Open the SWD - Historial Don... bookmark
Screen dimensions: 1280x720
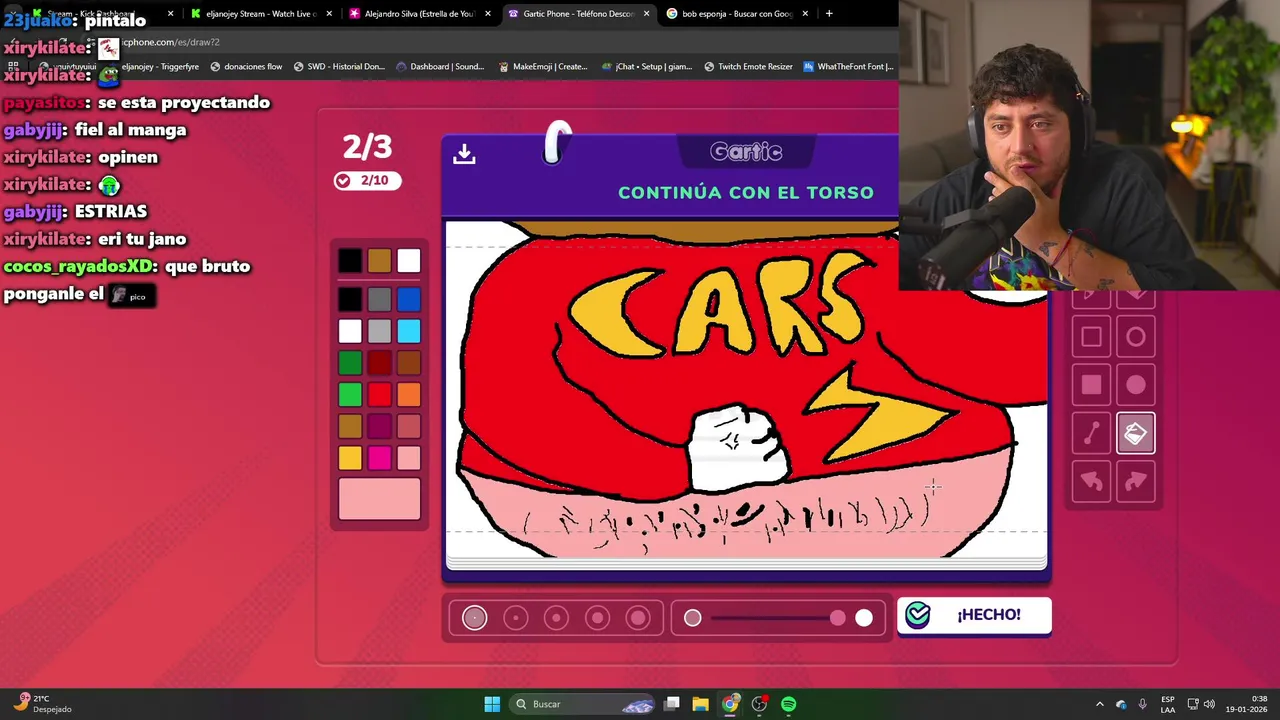(x=339, y=67)
